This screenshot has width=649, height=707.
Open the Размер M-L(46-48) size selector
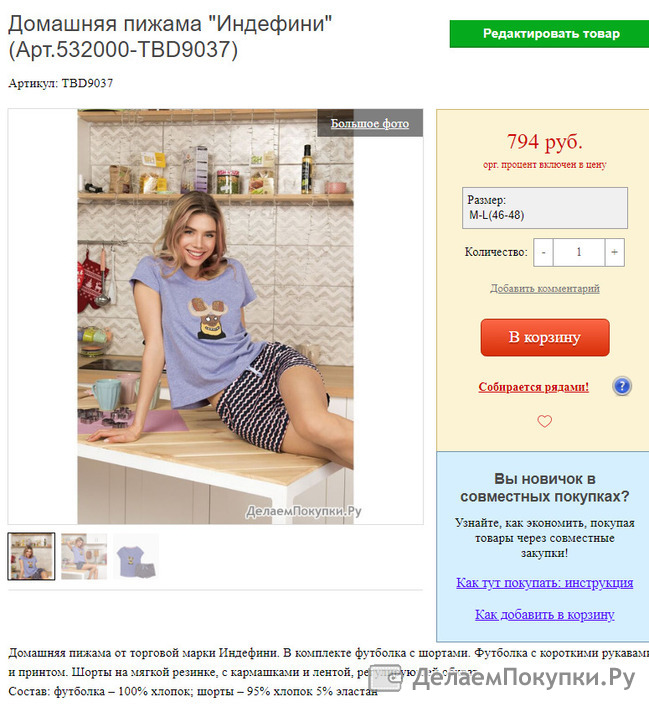545,208
